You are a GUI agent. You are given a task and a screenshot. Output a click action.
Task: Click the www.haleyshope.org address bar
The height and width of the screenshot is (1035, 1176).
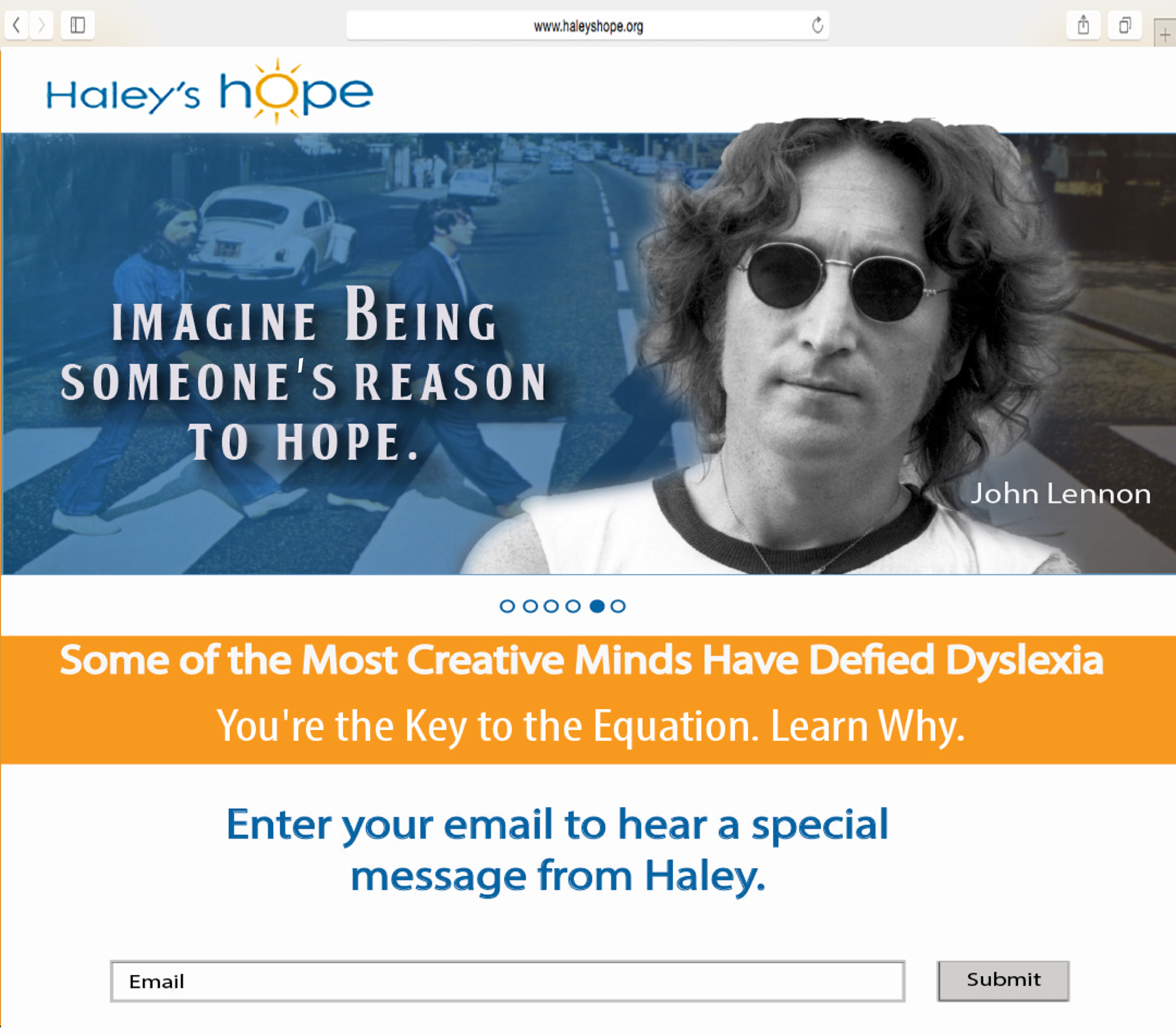[588, 26]
